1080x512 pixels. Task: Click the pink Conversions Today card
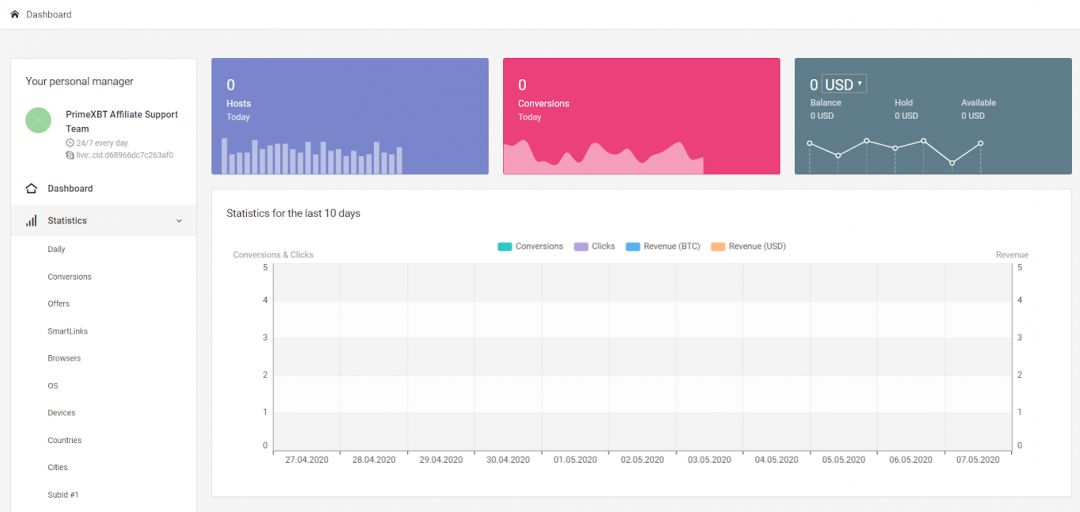tap(641, 116)
